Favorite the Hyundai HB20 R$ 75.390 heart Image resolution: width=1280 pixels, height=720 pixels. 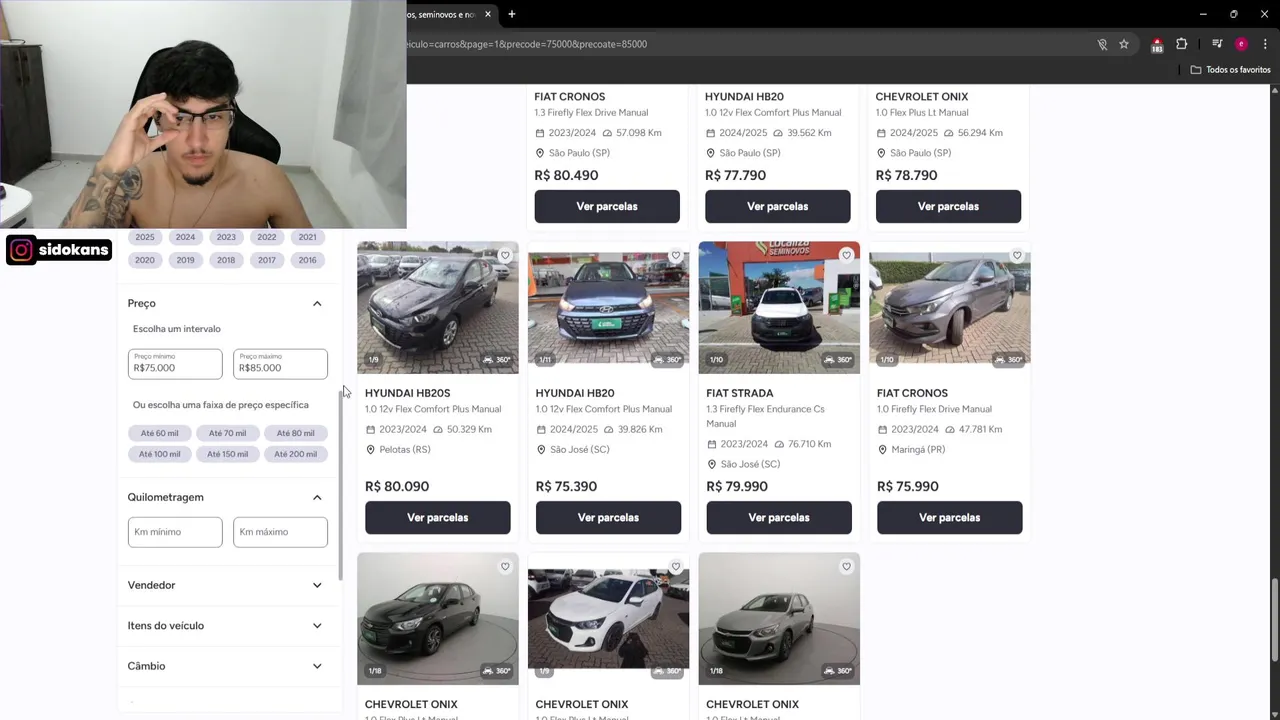pyautogui.click(x=676, y=255)
